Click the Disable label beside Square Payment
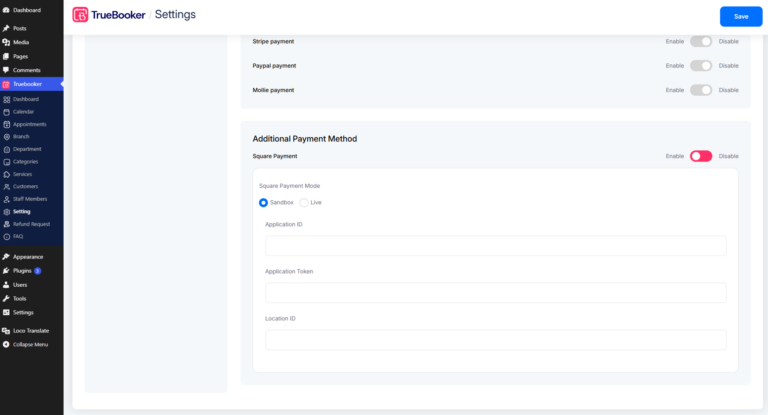 728,156
